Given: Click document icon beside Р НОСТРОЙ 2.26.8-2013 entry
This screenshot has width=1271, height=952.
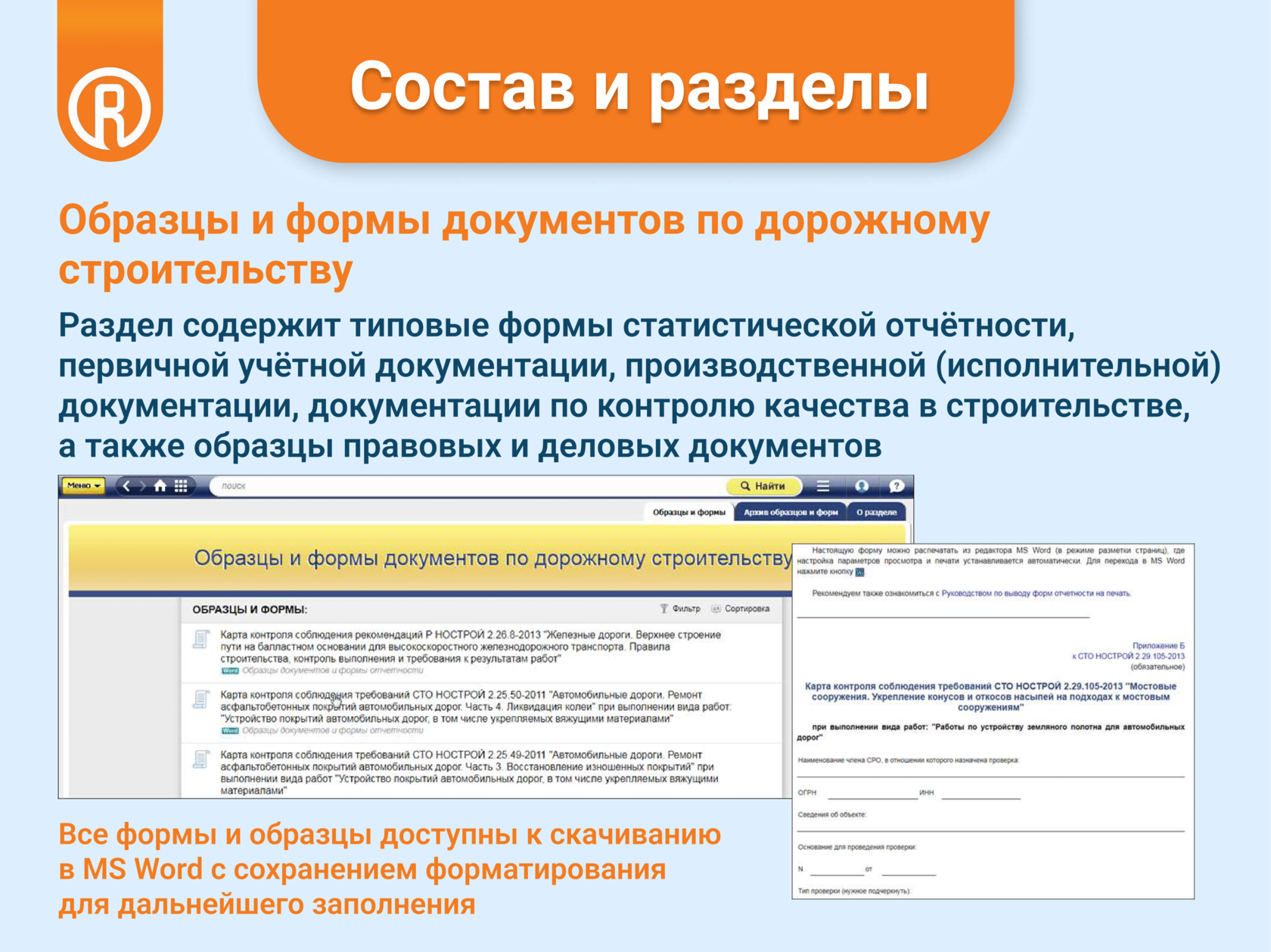Looking at the screenshot, I should pyautogui.click(x=201, y=640).
